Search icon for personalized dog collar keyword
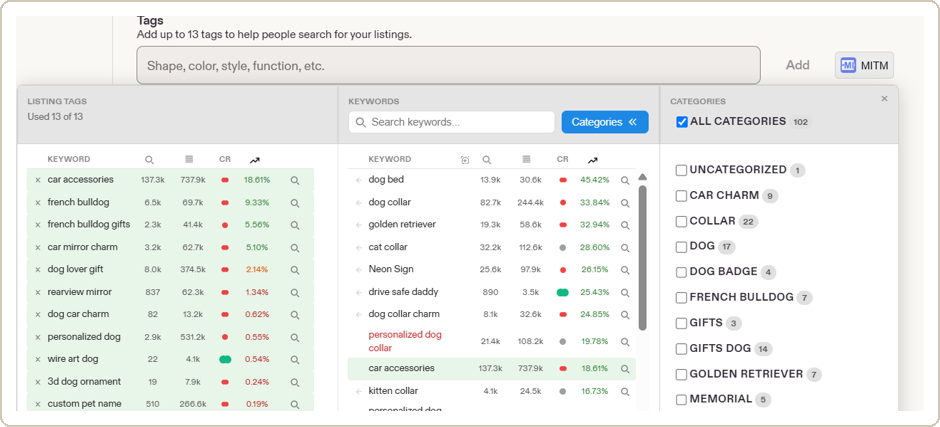Screen dimensions: 940x427 (x=625, y=342)
